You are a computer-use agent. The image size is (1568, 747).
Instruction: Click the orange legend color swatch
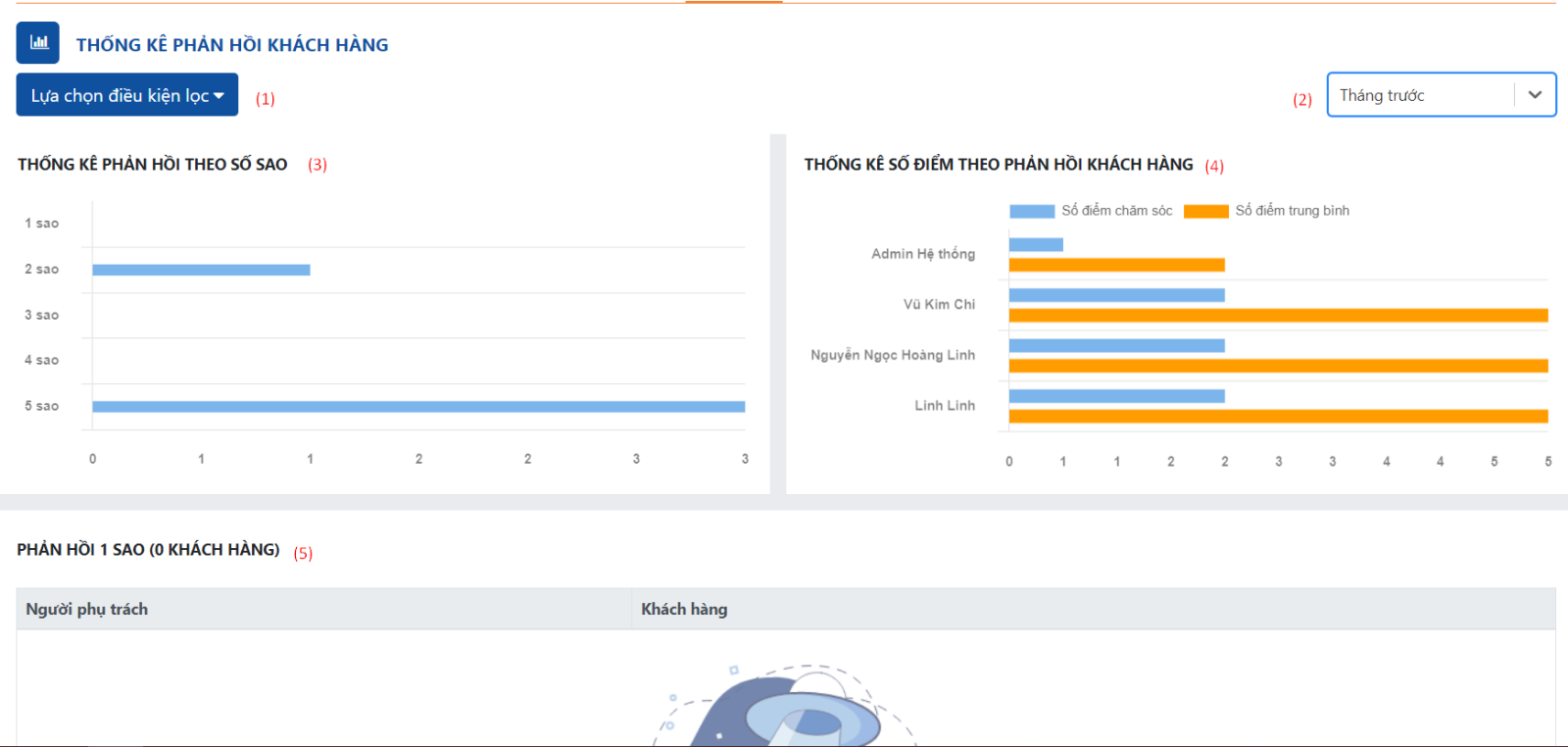click(x=1205, y=211)
